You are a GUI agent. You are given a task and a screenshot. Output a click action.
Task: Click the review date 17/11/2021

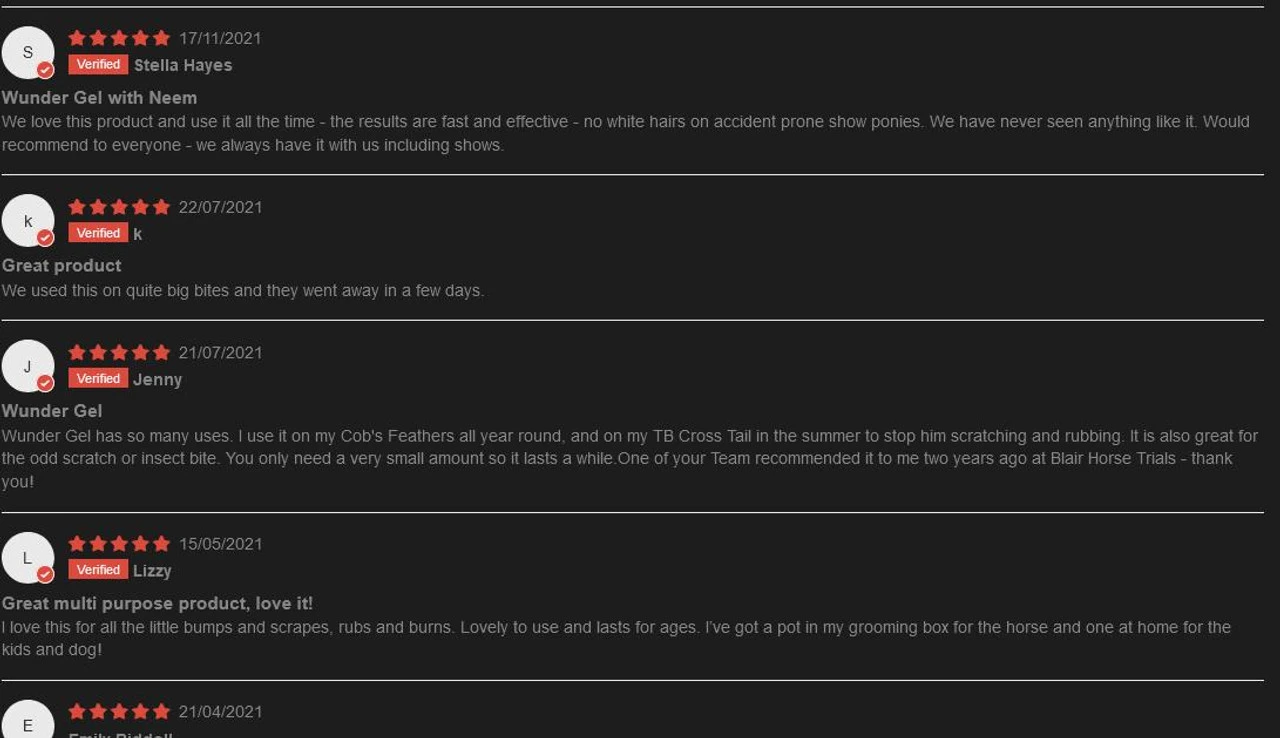tap(220, 38)
